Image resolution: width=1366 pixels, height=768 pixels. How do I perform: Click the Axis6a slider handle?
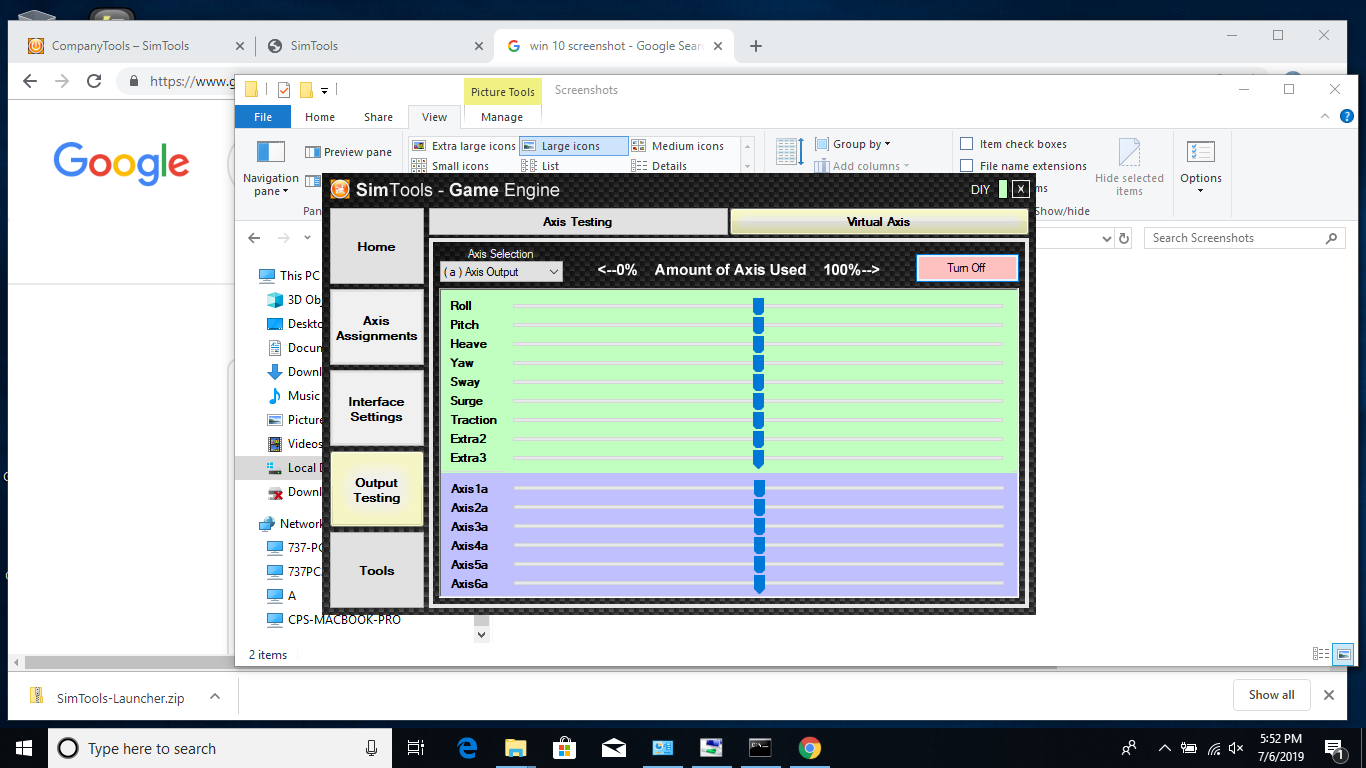point(759,584)
